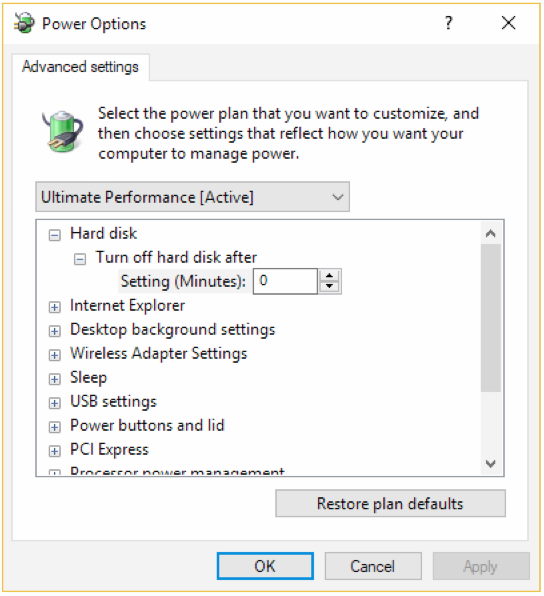Click the OK button
The width and height of the screenshot is (544, 596).
pos(265,566)
